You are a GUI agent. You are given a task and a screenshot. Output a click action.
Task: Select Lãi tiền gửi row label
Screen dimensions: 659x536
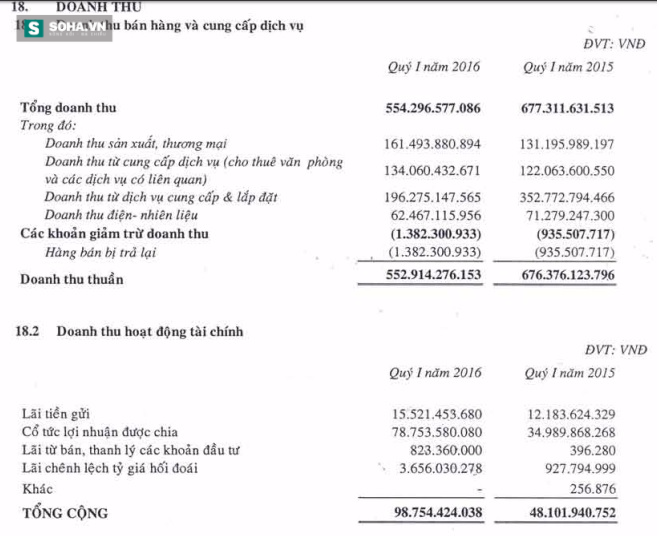(x=56, y=414)
